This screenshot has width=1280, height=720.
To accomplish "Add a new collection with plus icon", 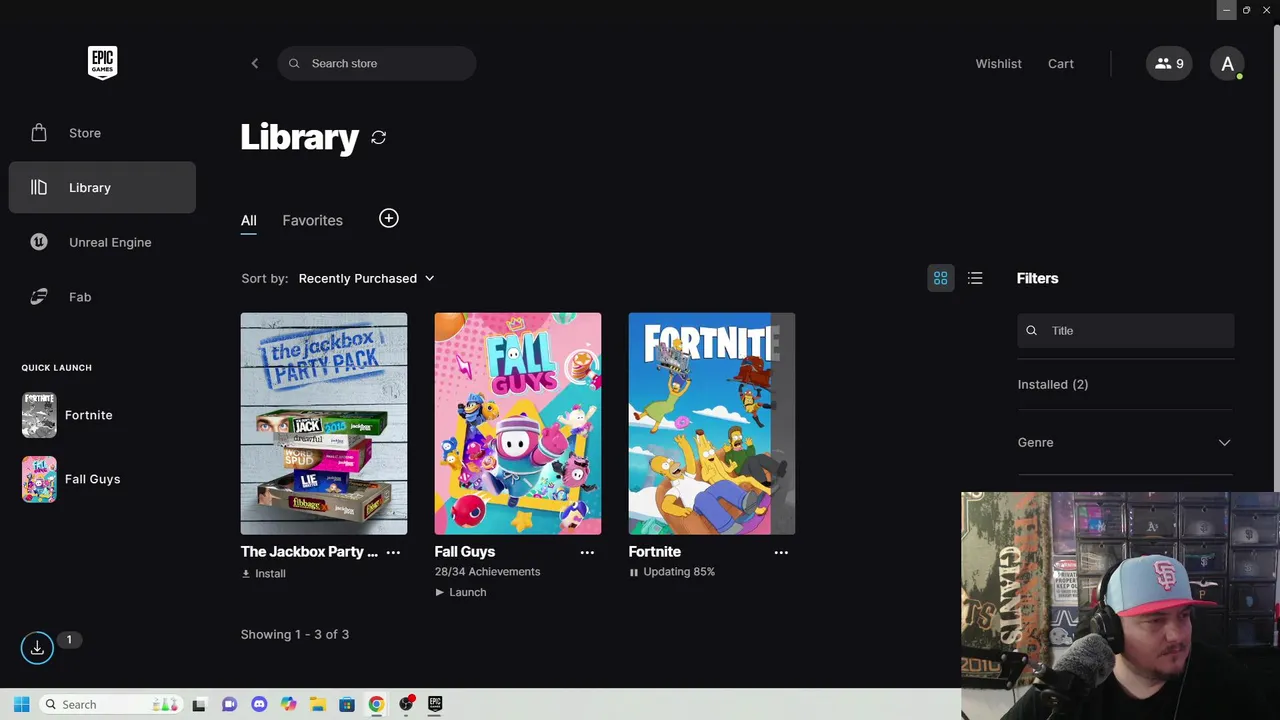I will click(389, 218).
